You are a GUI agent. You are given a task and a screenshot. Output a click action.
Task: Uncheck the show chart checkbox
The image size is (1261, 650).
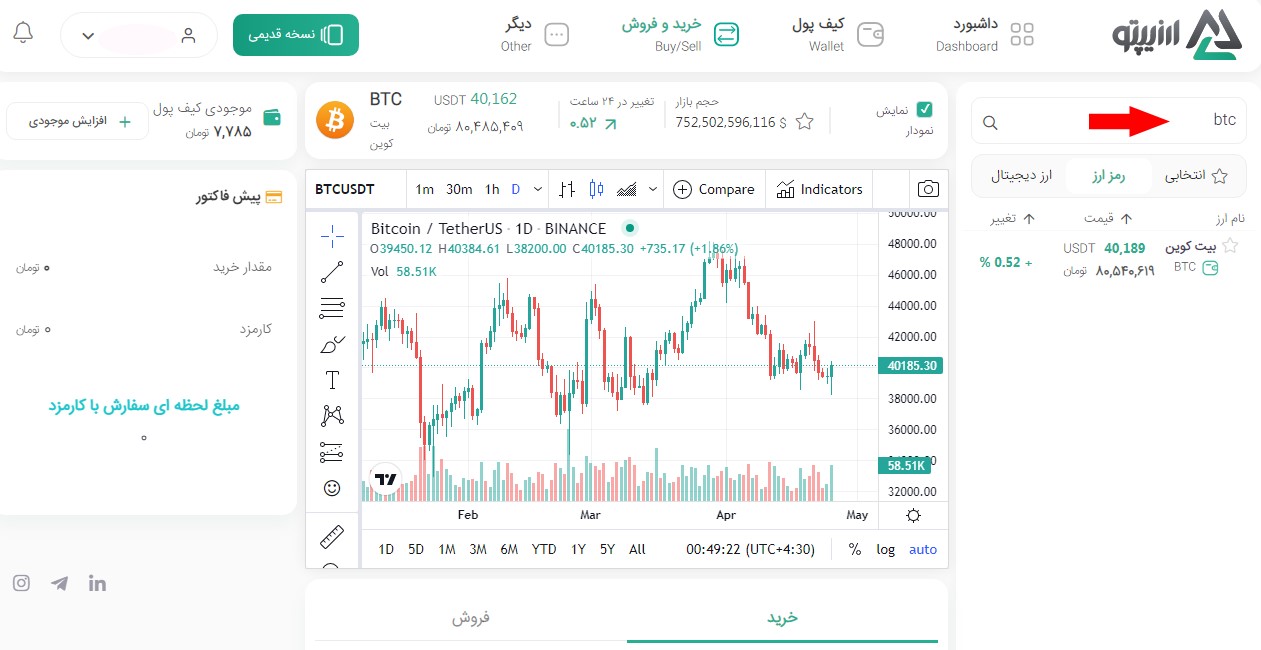pyautogui.click(x=925, y=110)
